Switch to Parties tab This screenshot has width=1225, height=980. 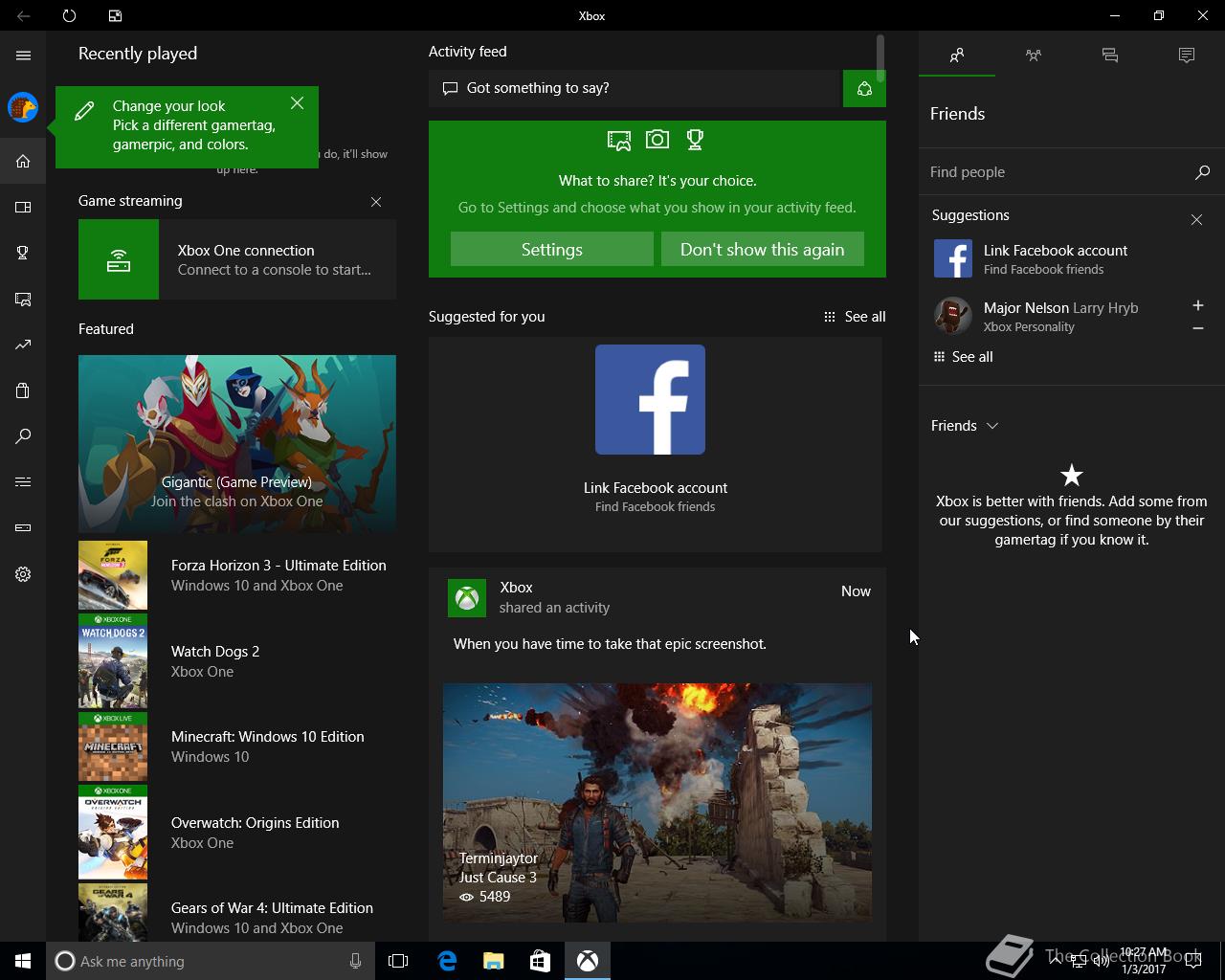(1034, 56)
